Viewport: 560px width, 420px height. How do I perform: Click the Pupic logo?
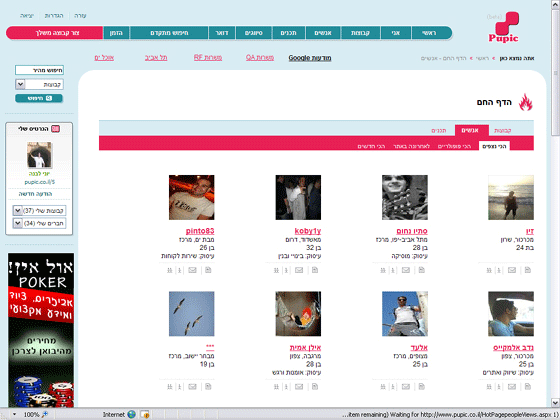[504, 27]
